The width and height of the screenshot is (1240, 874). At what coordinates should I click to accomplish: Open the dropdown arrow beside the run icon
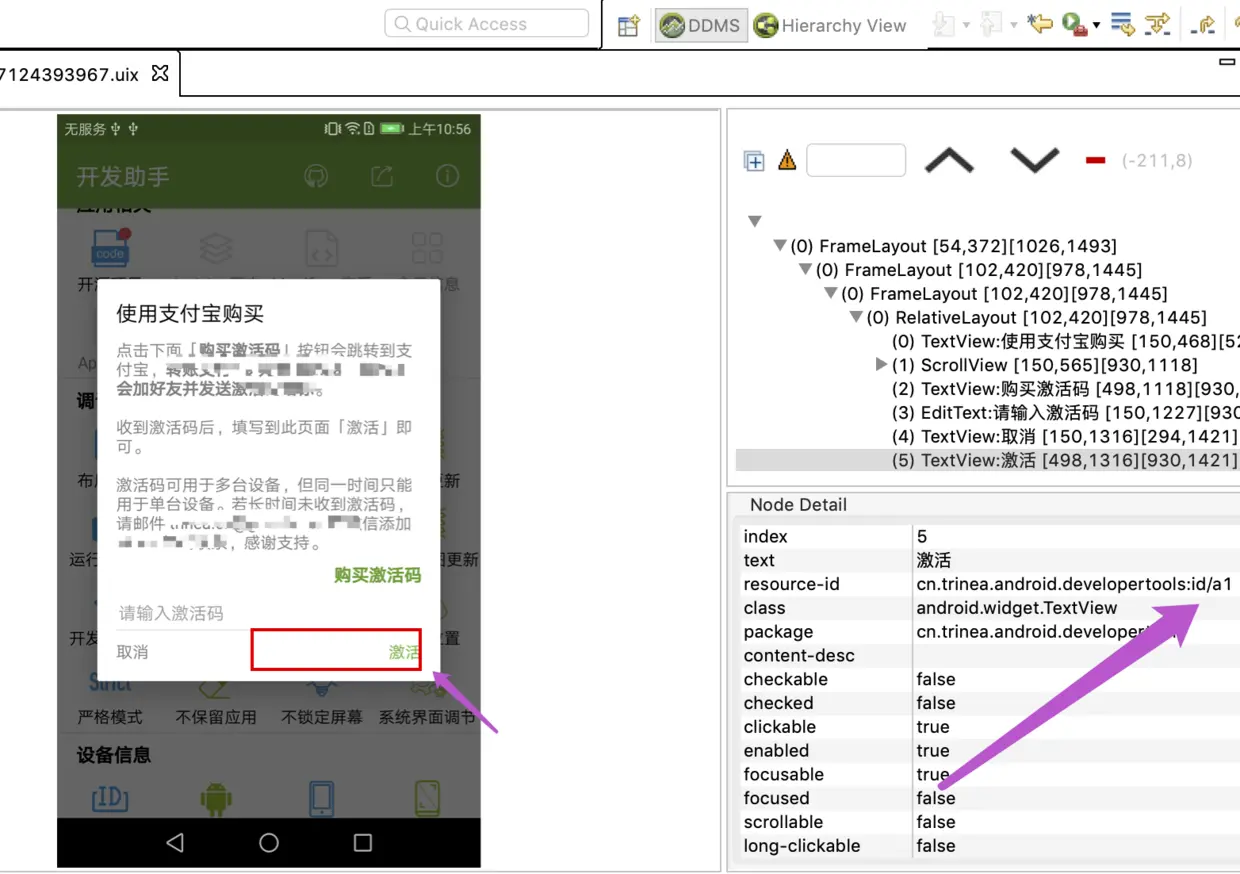tap(1096, 26)
